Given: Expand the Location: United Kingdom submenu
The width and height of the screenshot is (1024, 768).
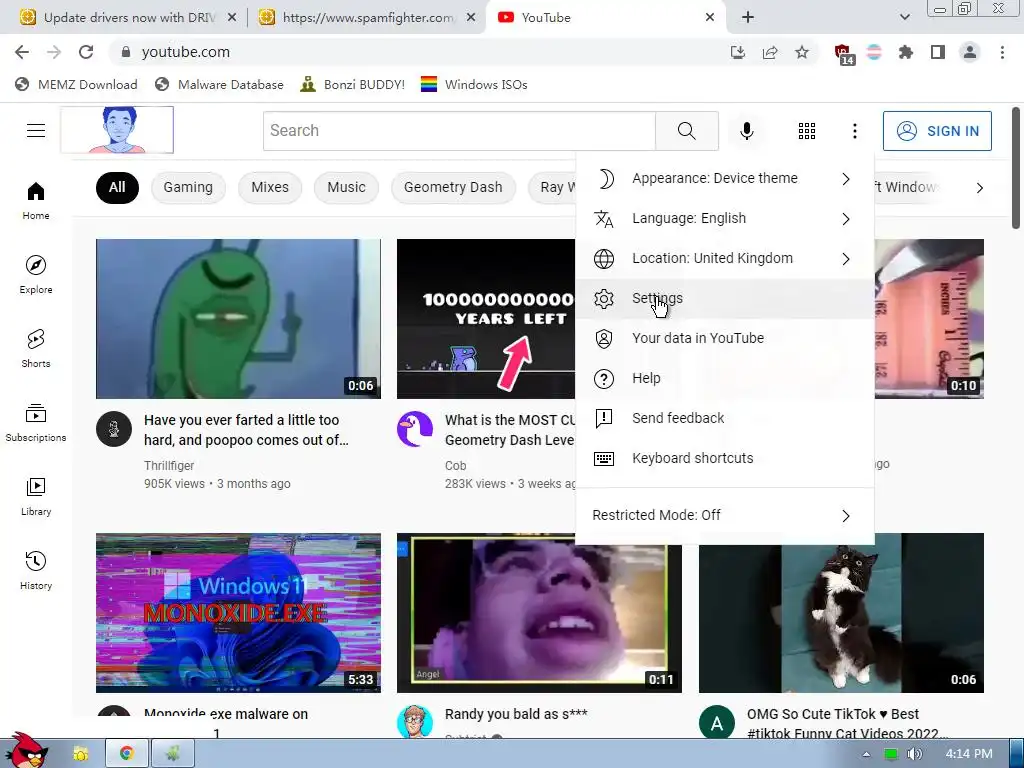Looking at the screenshot, I should pyautogui.click(x=724, y=259).
